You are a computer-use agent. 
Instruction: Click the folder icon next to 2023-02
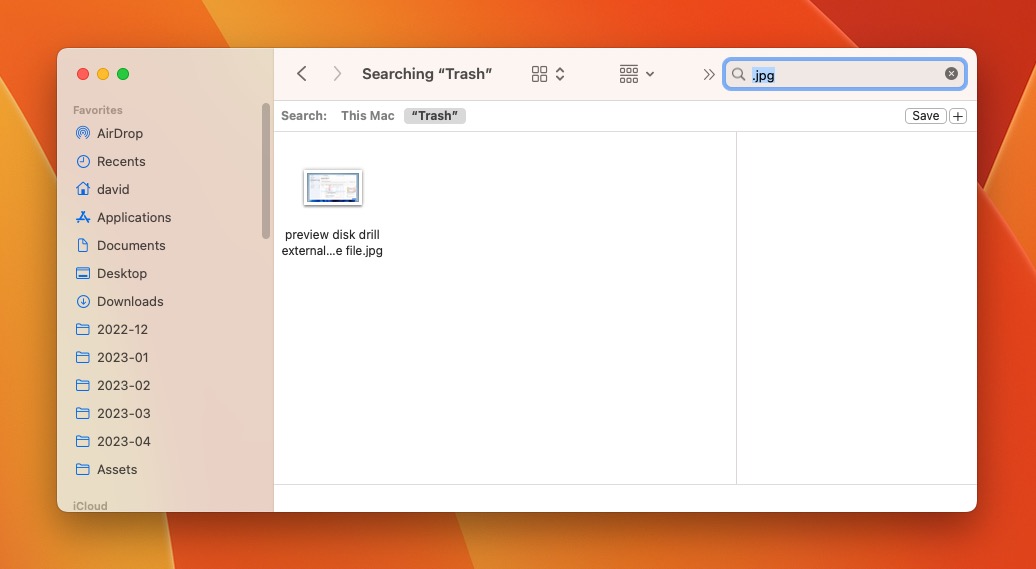pos(83,385)
